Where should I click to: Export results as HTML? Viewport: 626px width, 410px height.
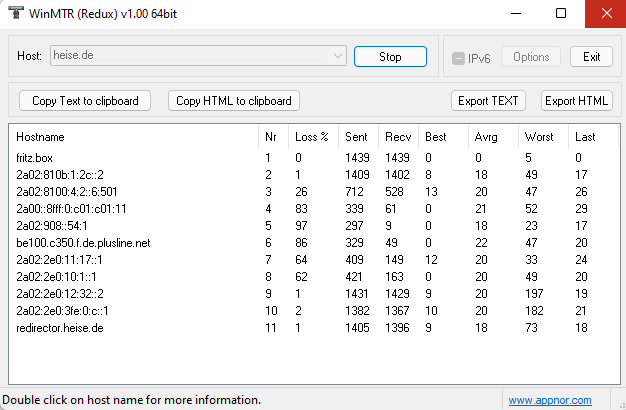click(x=577, y=100)
